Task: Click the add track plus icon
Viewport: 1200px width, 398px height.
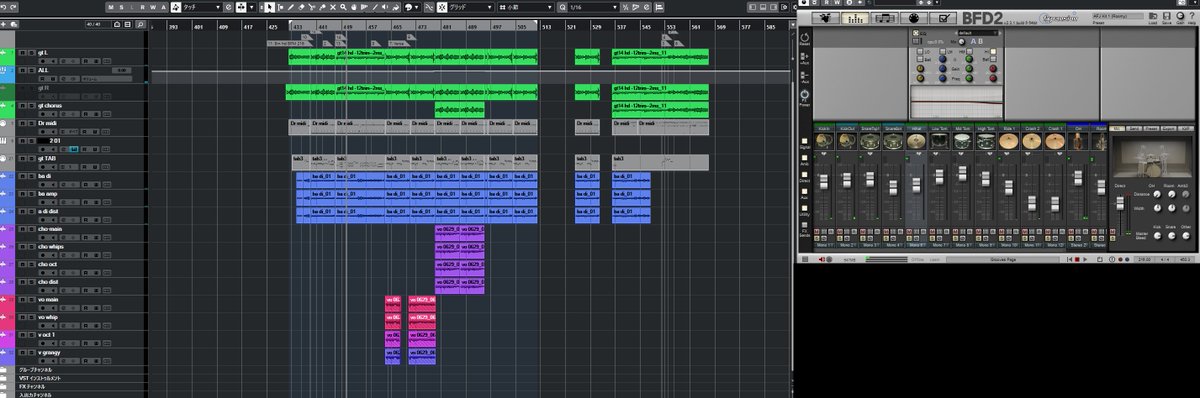Action: [4, 24]
